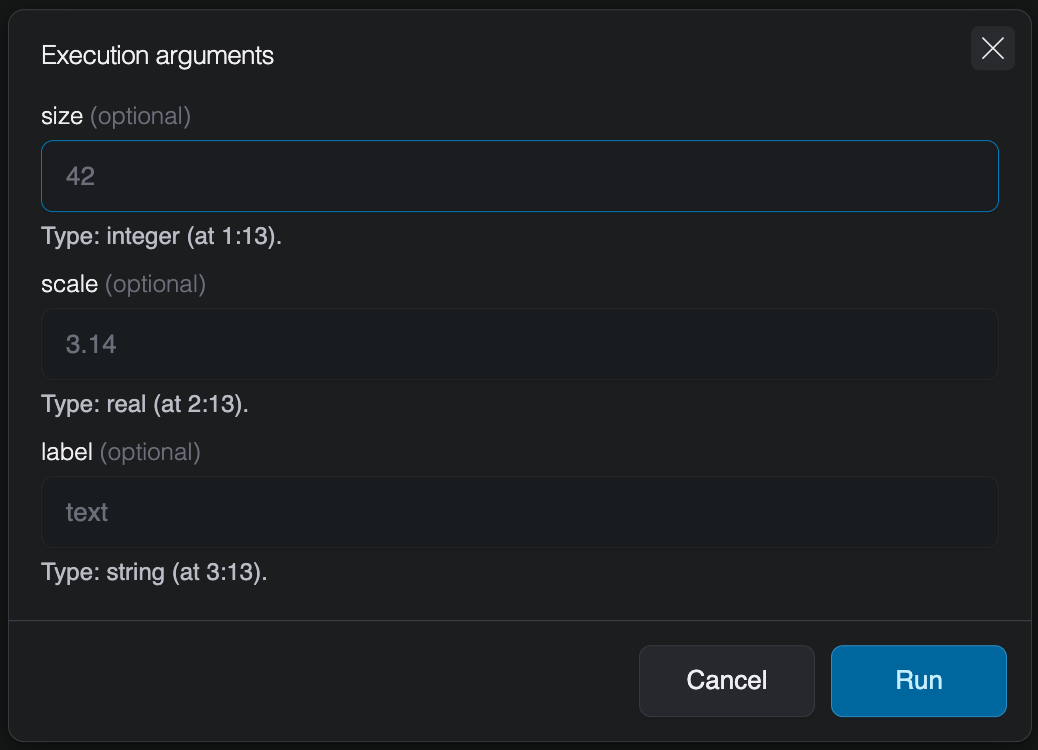This screenshot has width=1038, height=750.
Task: Click the Execution arguments dialog title
Action: coord(156,56)
